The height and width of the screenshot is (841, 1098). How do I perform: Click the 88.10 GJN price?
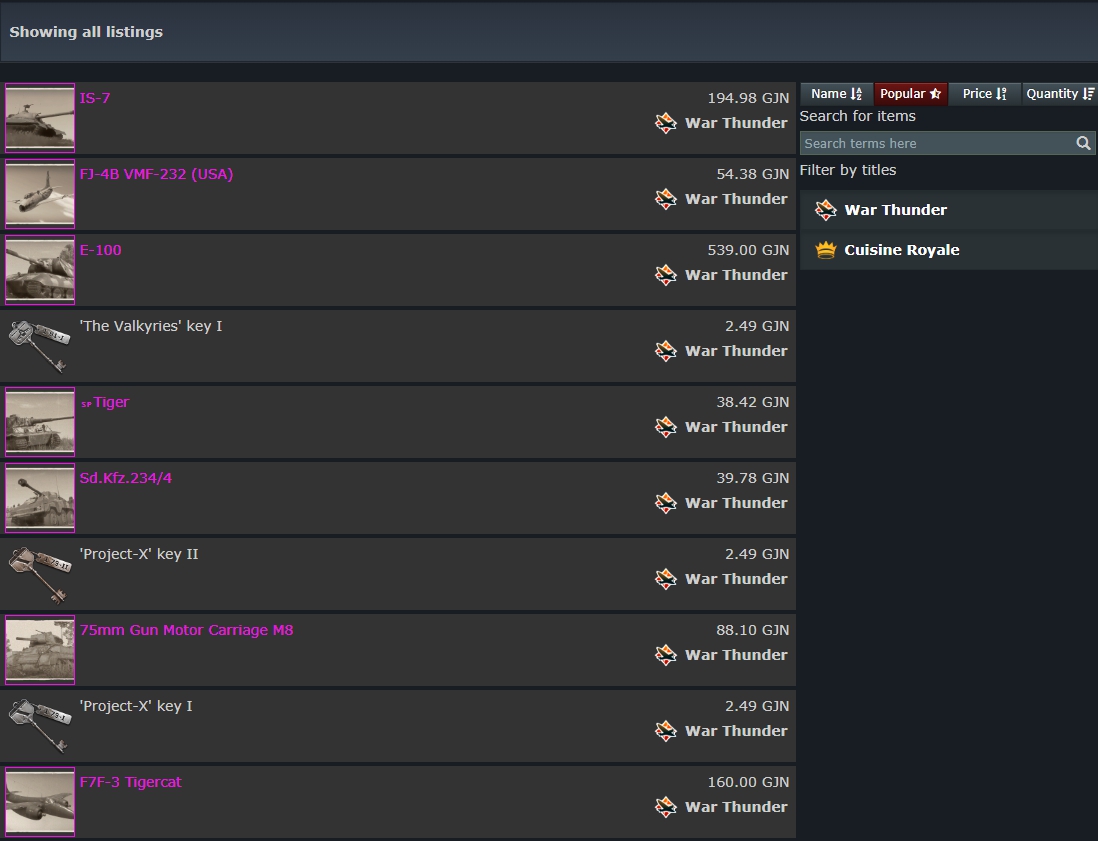coord(753,630)
